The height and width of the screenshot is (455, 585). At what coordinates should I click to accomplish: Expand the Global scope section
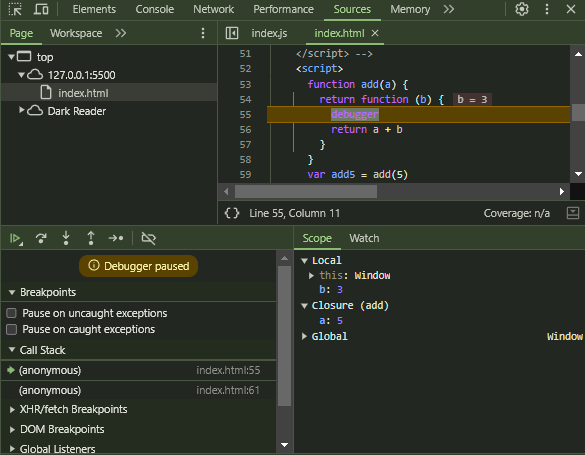point(304,336)
